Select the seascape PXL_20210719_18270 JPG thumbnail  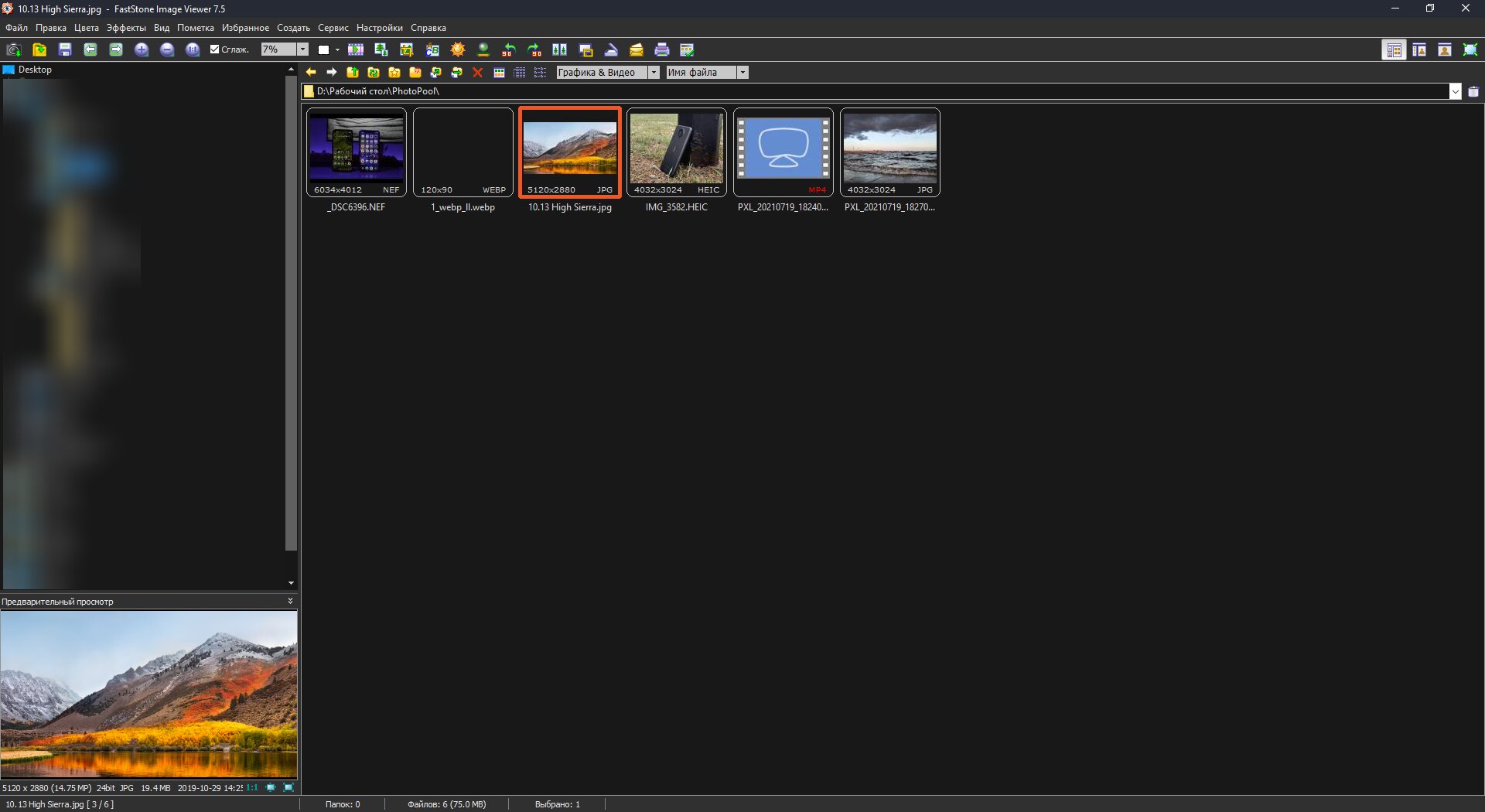[890, 153]
